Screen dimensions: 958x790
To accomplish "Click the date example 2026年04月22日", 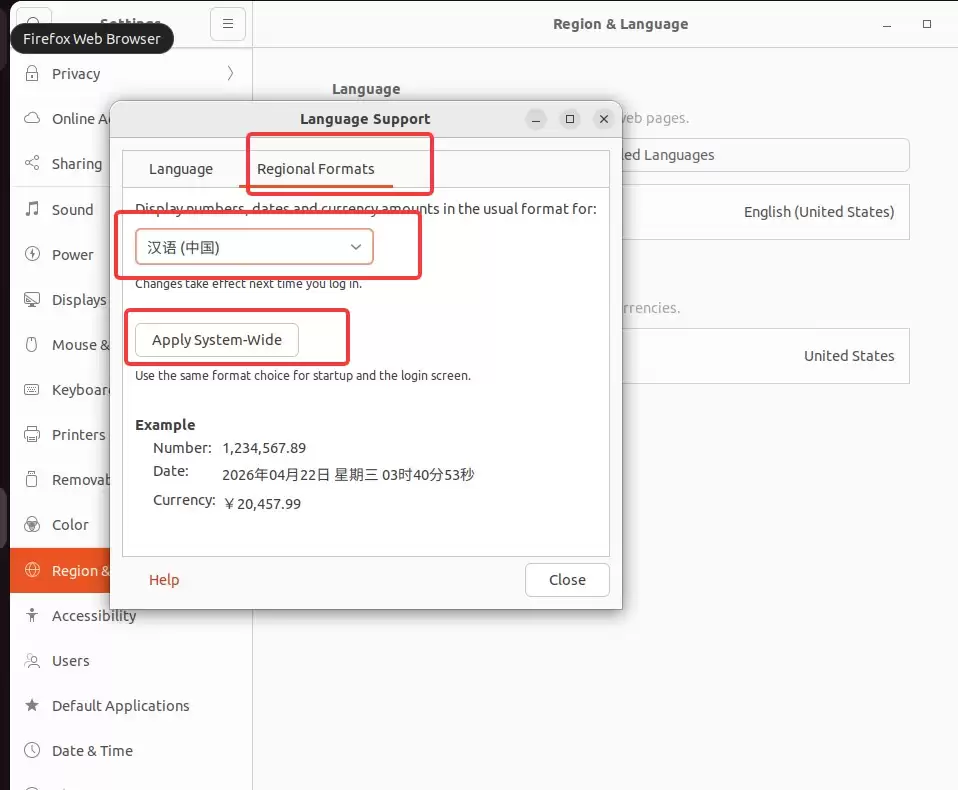I will coord(276,475).
